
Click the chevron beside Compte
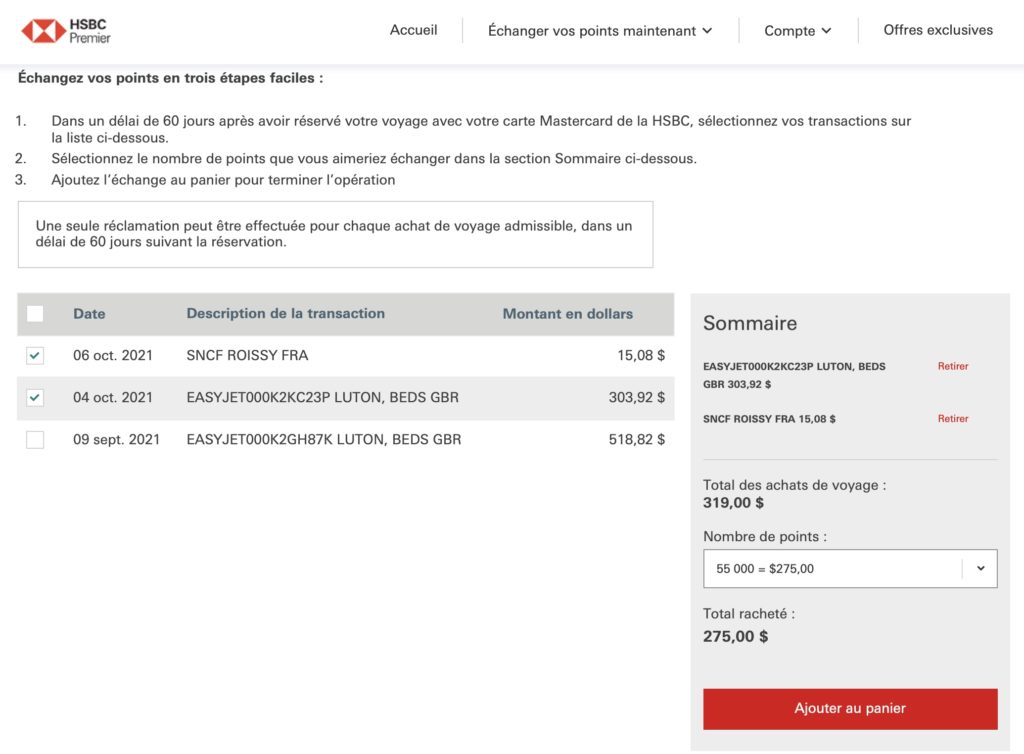(x=827, y=31)
